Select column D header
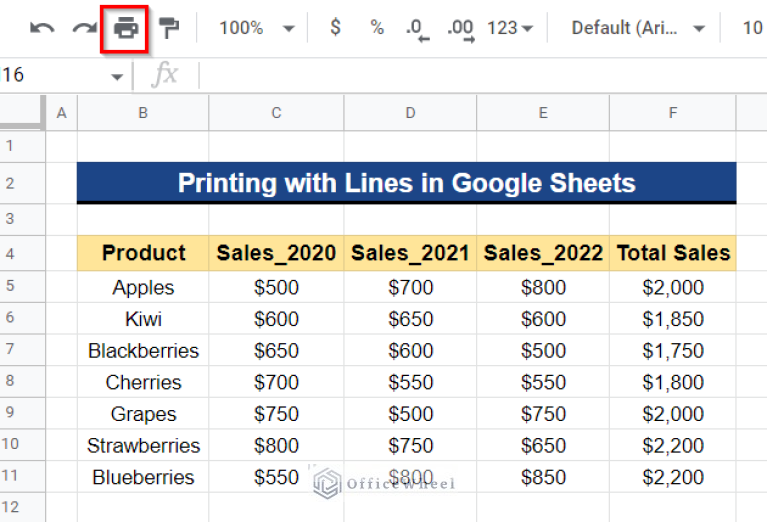The height and width of the screenshot is (522, 767). (410, 113)
